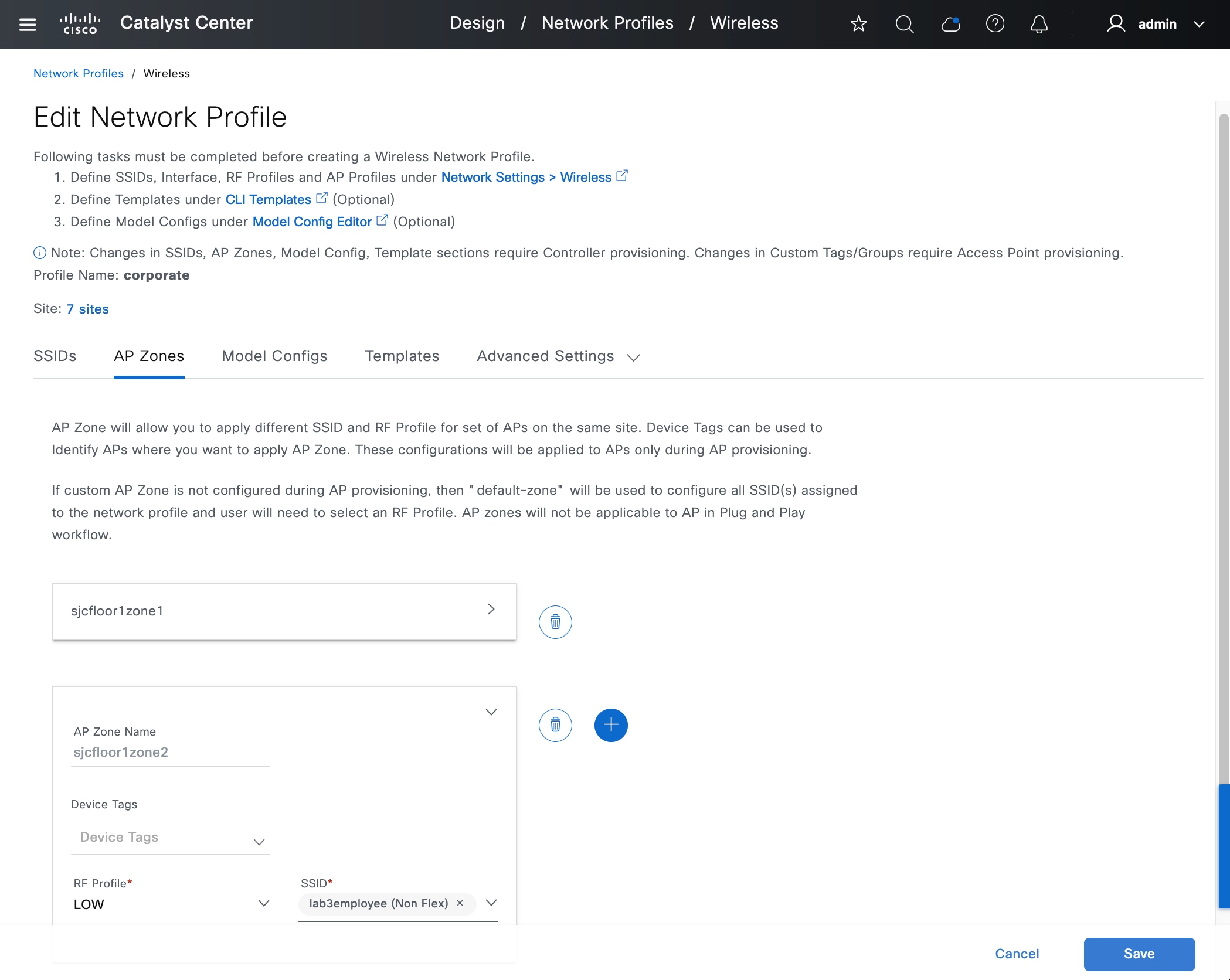Expand the sjcfloor1zone1 zone panel
Viewport: 1230px width, 980px height.
click(x=491, y=610)
